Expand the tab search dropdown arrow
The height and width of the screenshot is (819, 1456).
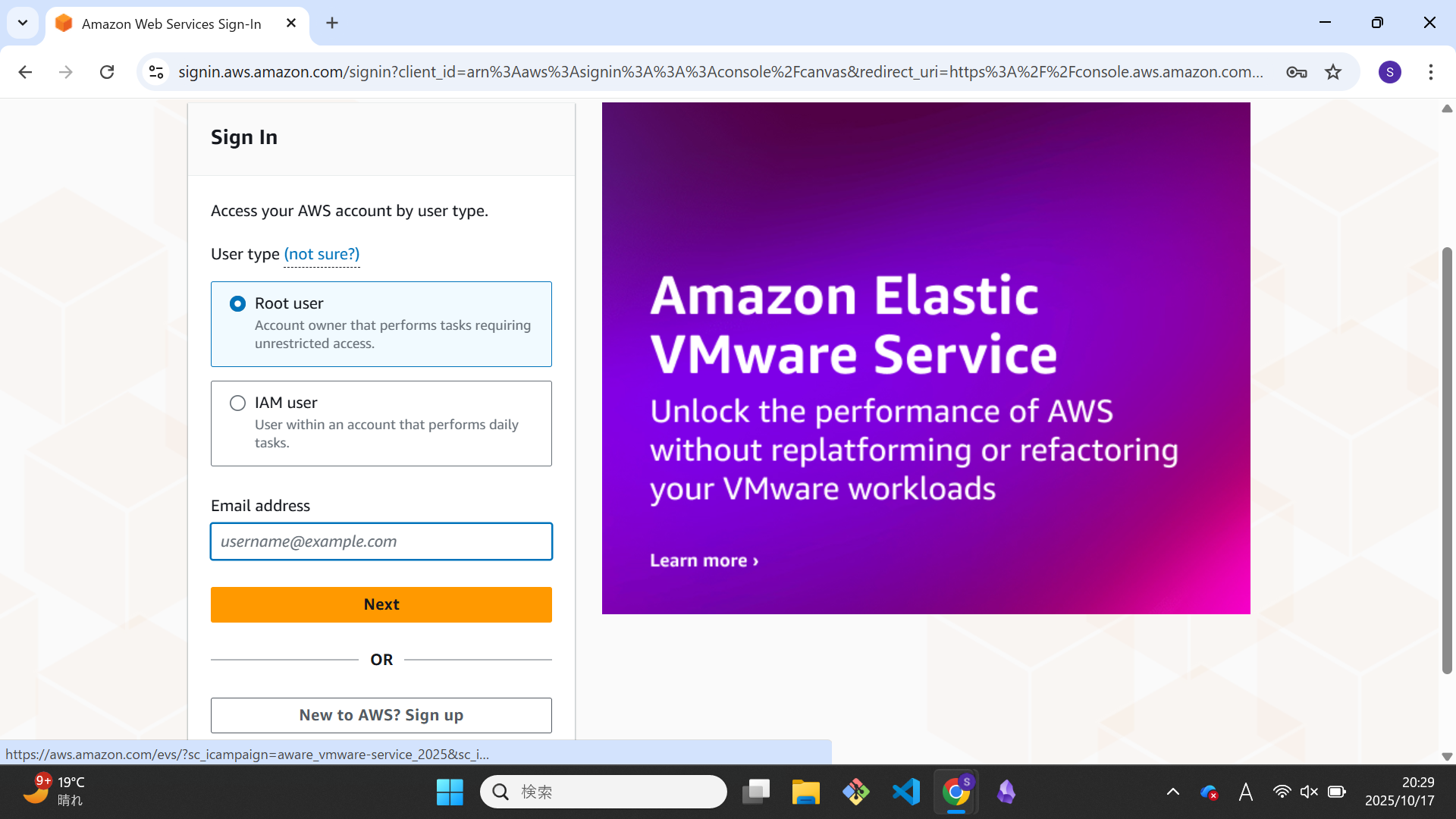click(23, 23)
